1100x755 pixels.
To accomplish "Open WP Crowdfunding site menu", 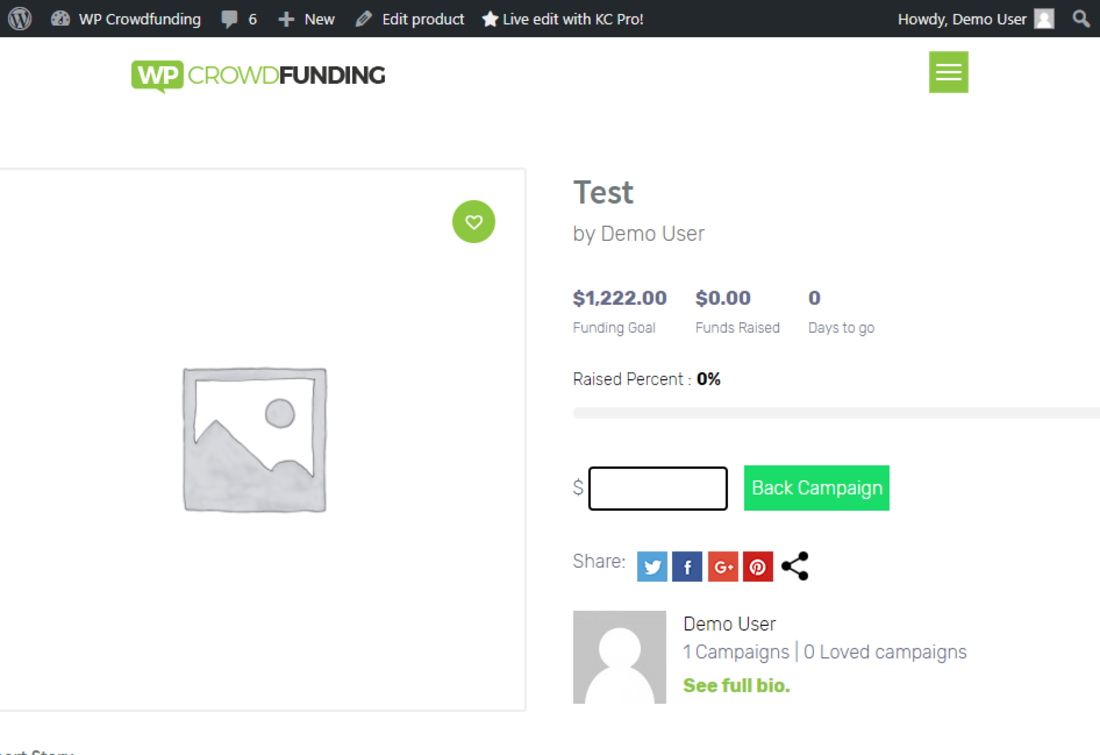I will coord(126,19).
